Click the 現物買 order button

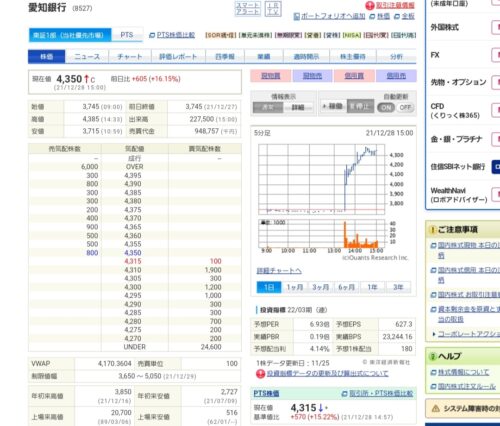(271, 76)
